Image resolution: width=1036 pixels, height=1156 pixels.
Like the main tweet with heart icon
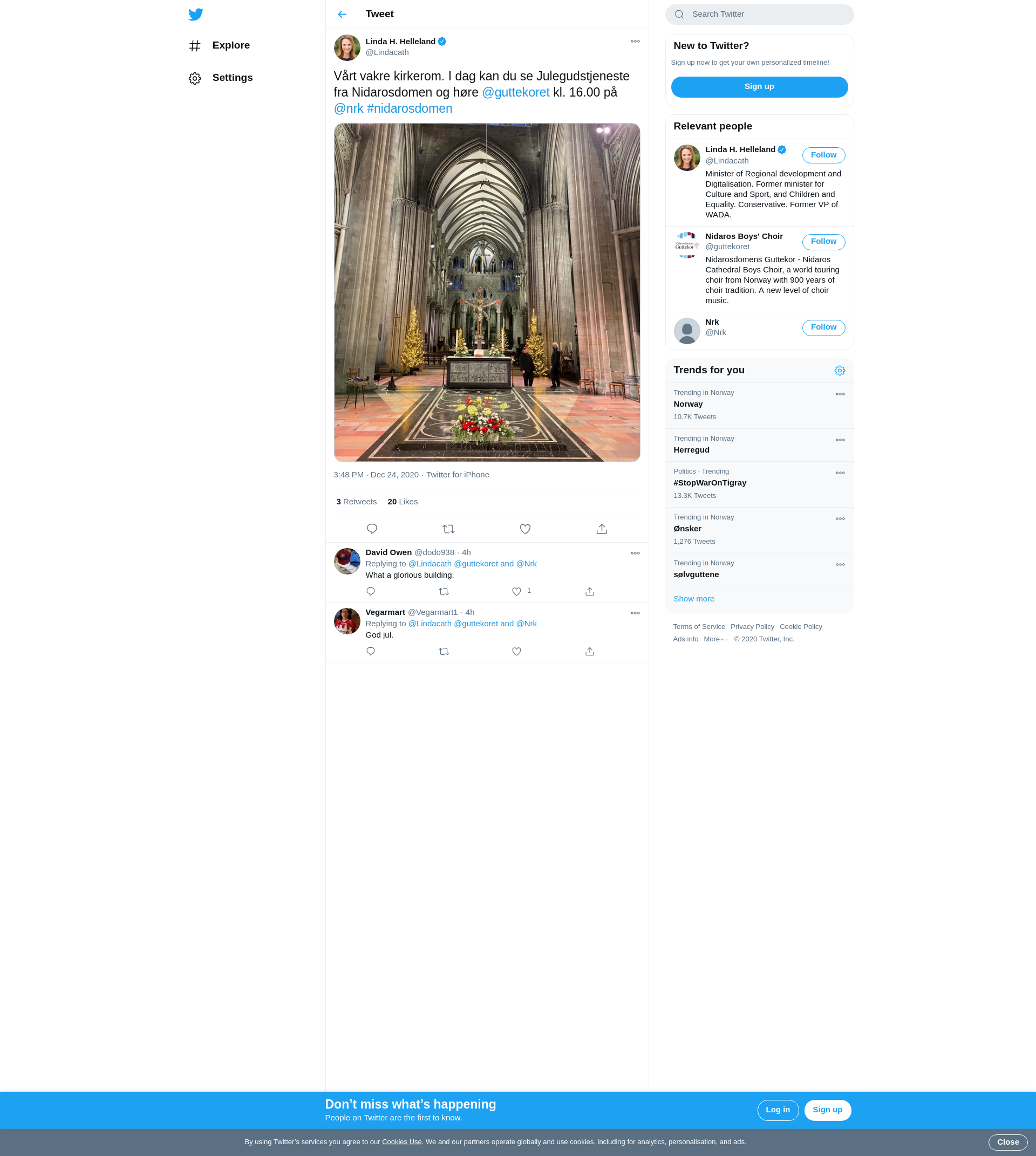click(x=525, y=529)
